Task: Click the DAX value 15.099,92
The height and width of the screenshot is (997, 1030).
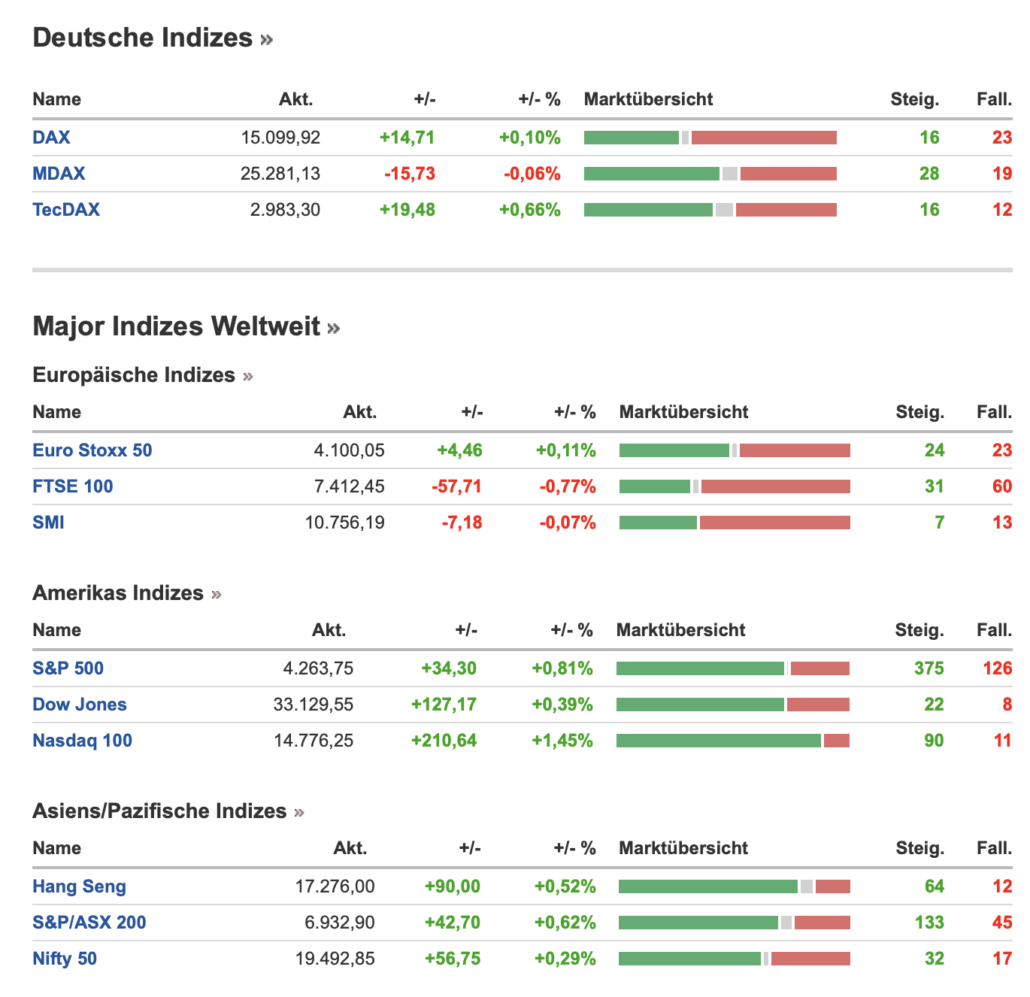Action: 280,137
